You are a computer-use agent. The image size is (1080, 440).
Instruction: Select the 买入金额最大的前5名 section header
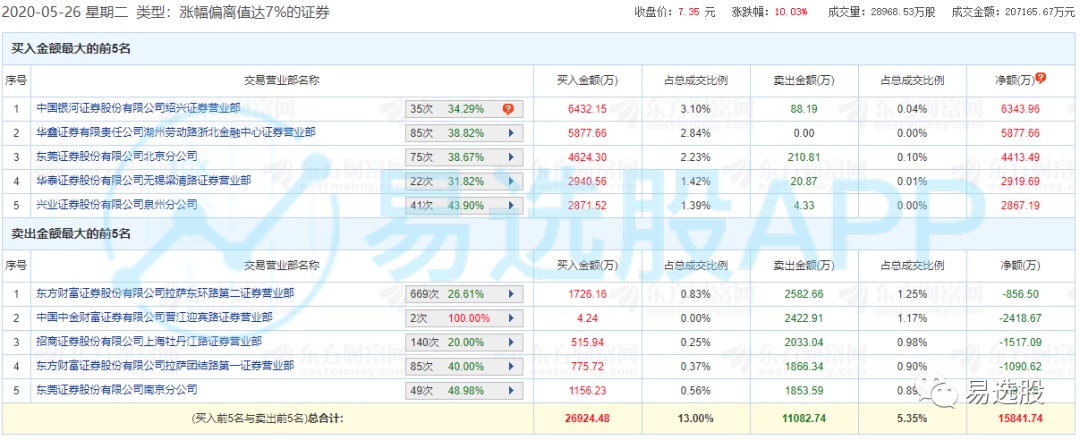[71, 49]
